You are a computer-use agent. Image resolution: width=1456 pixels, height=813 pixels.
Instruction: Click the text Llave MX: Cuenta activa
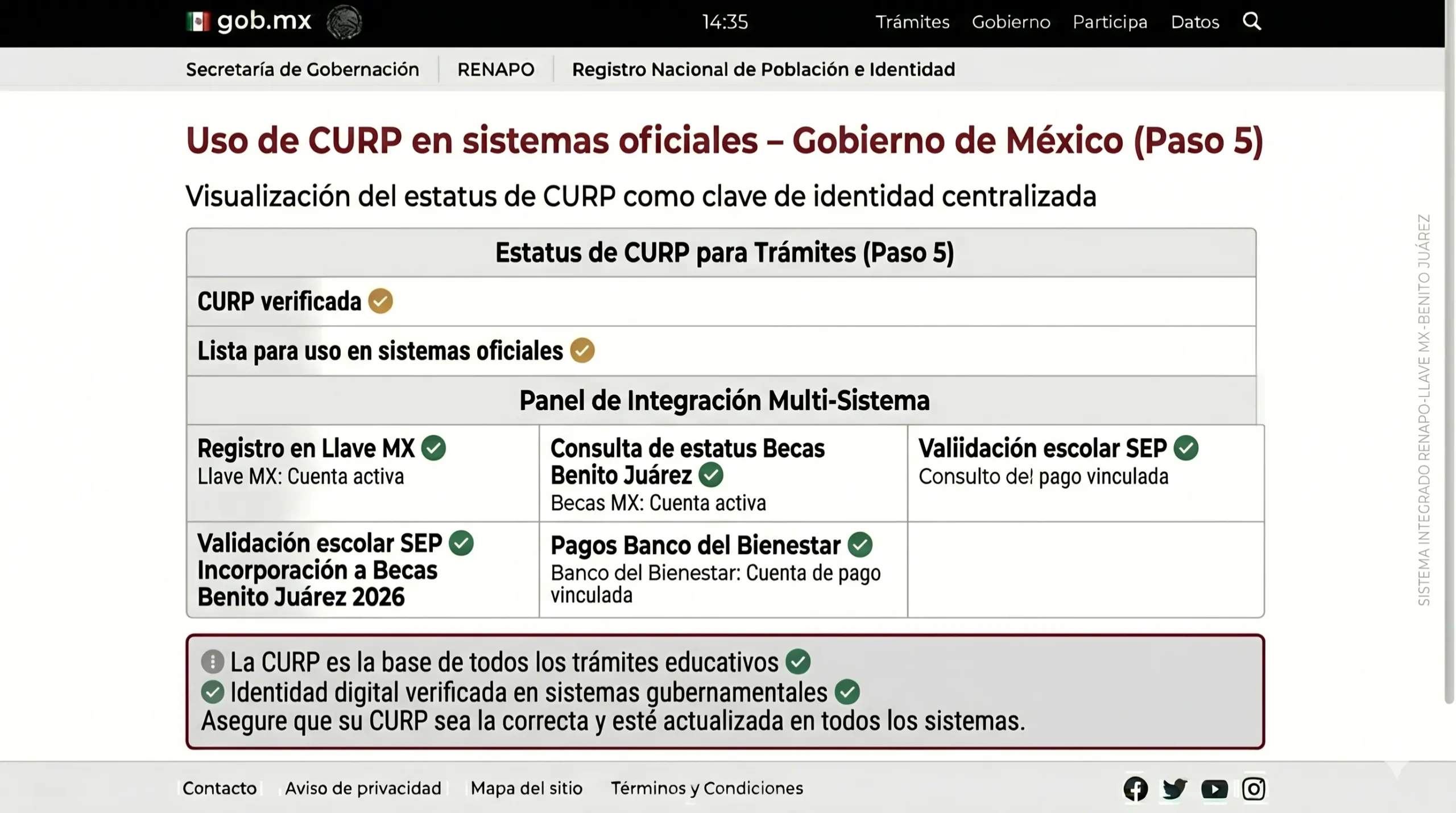[x=301, y=476]
